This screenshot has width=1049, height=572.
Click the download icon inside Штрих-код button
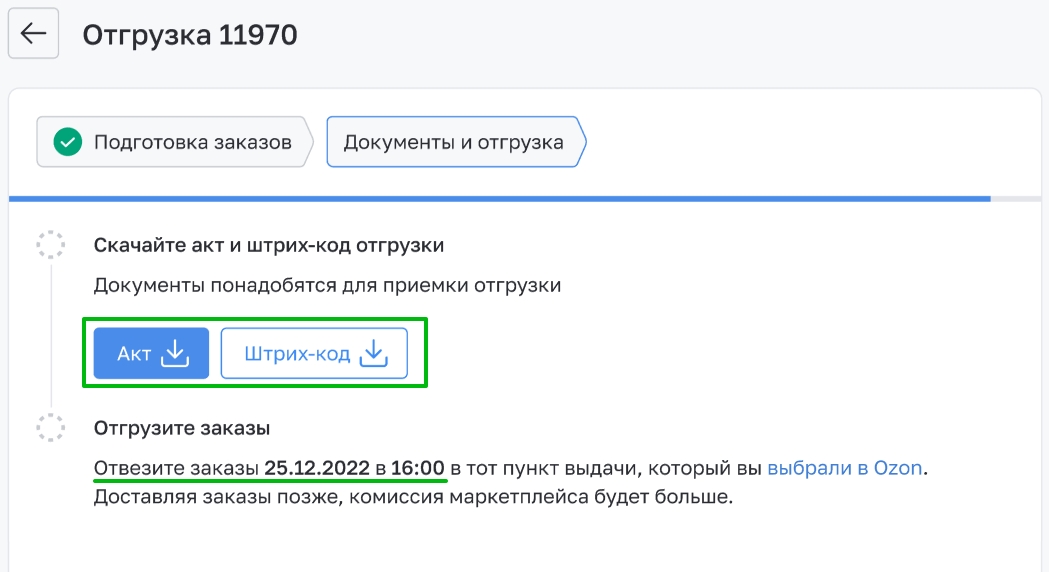[x=373, y=353]
